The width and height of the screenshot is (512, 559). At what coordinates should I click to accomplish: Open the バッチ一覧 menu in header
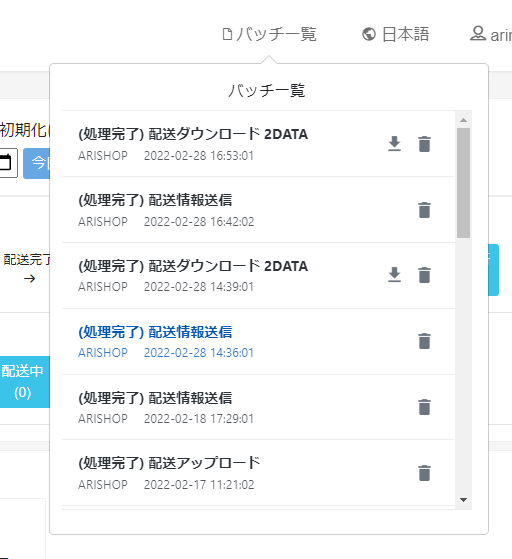pyautogui.click(x=269, y=34)
